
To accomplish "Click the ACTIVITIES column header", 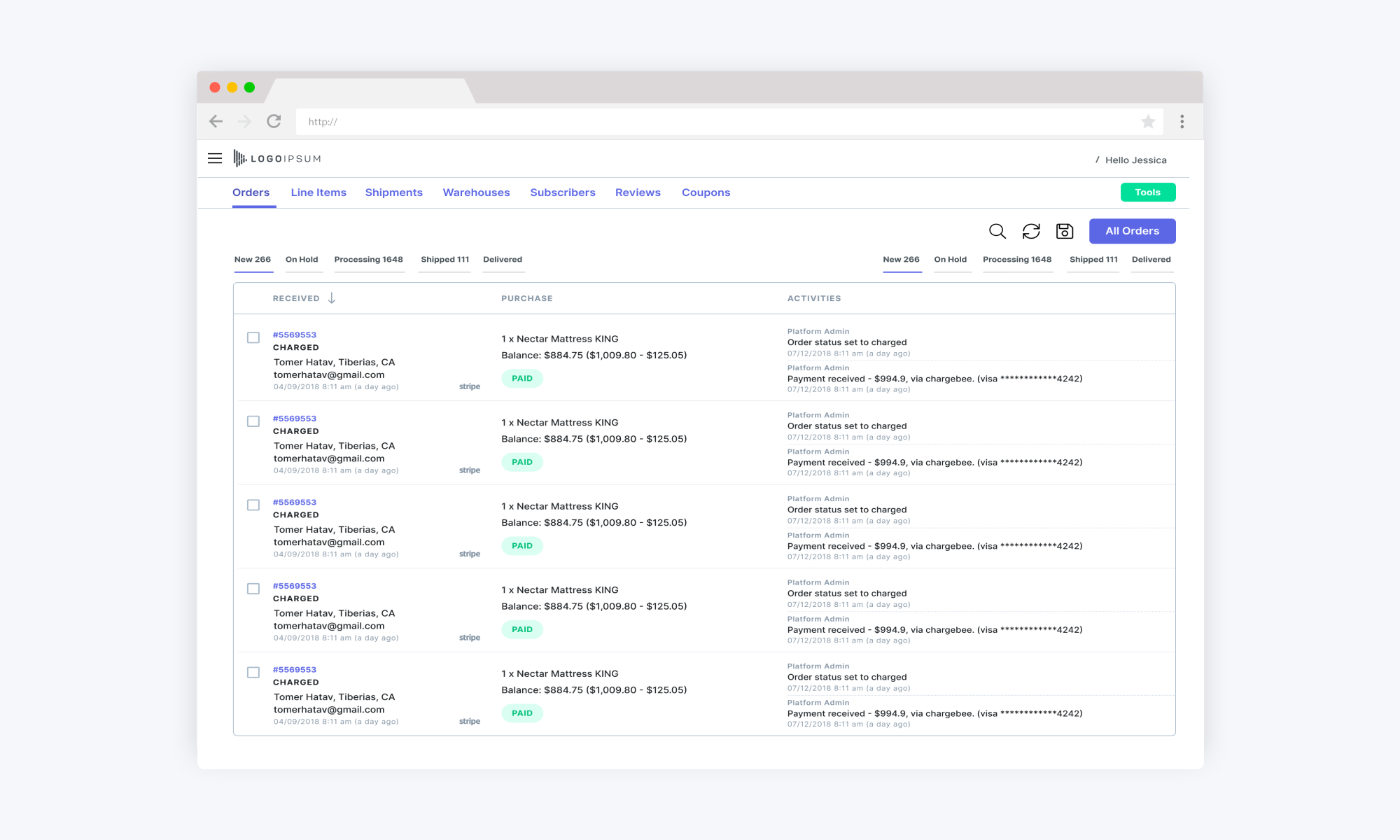I will (x=814, y=298).
